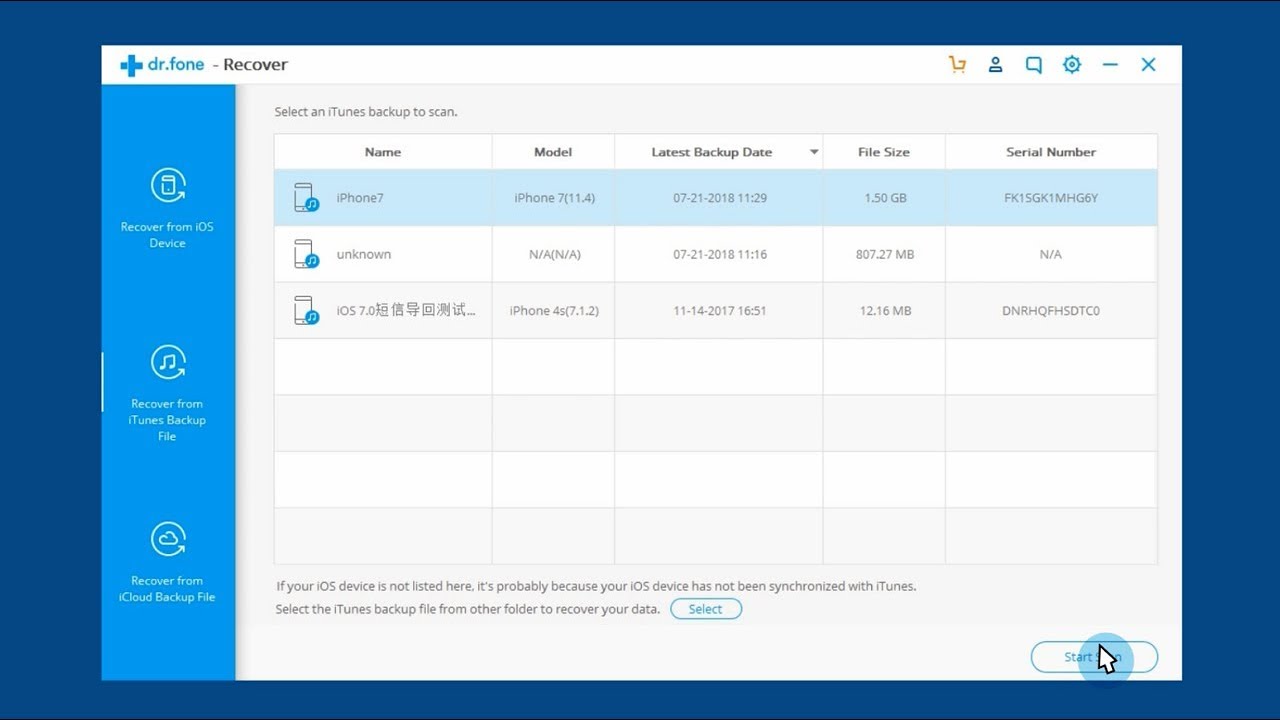The height and width of the screenshot is (720, 1280).
Task: Click the serial number DNRHQFHSDTC0
Action: pyautogui.click(x=1051, y=311)
